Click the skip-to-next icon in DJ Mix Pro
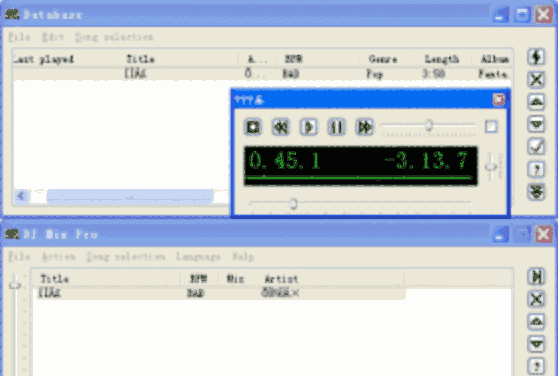This screenshot has height=376, width=558. [x=536, y=276]
